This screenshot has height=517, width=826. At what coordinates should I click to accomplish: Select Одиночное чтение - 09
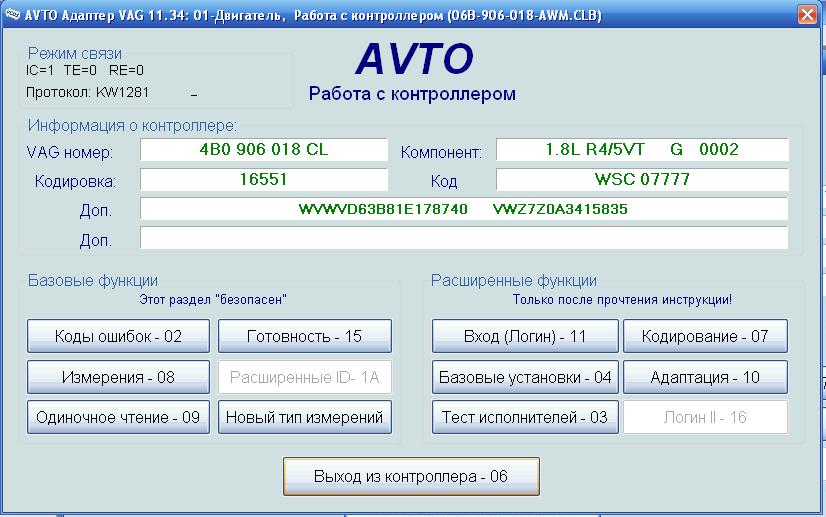click(x=119, y=417)
